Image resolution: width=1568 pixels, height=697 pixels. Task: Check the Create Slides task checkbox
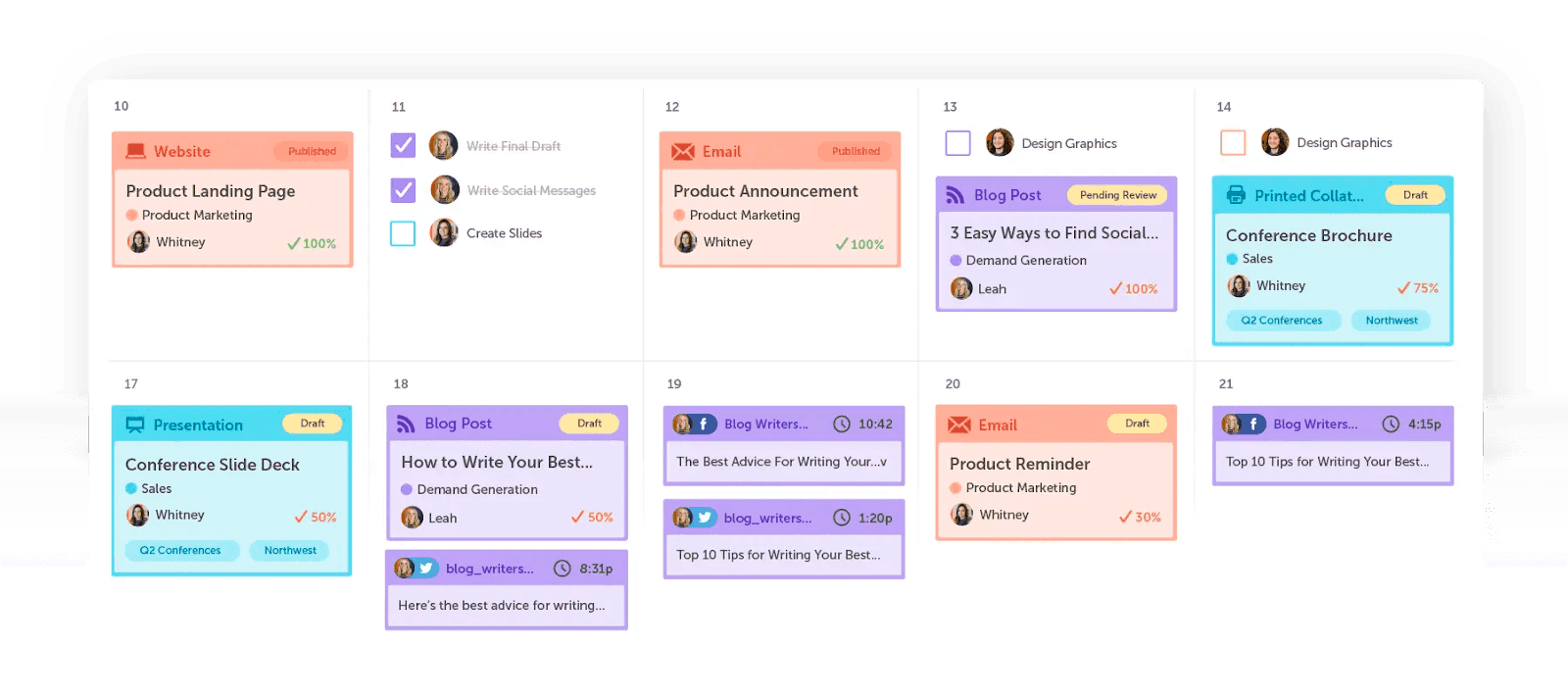[403, 233]
